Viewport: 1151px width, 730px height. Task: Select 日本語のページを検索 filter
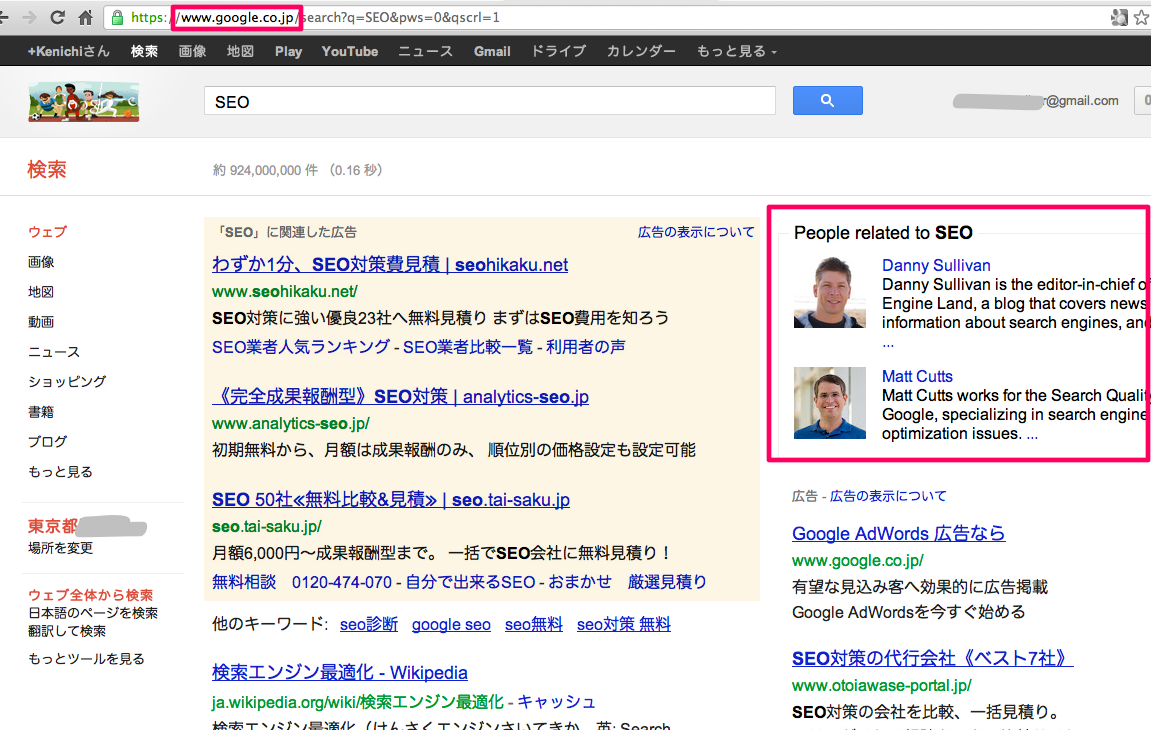(92, 613)
